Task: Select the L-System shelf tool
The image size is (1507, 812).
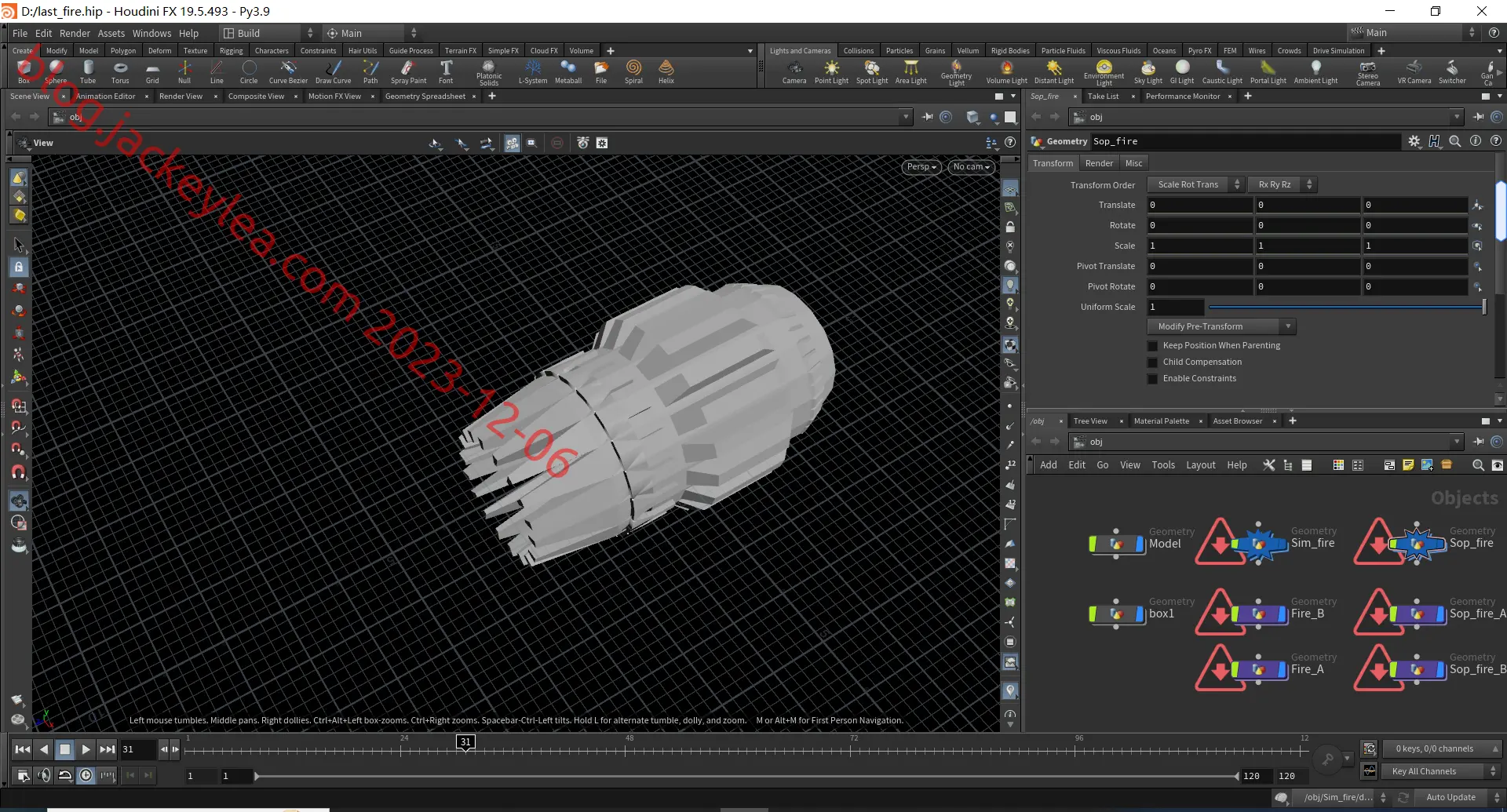Action: pos(533,72)
